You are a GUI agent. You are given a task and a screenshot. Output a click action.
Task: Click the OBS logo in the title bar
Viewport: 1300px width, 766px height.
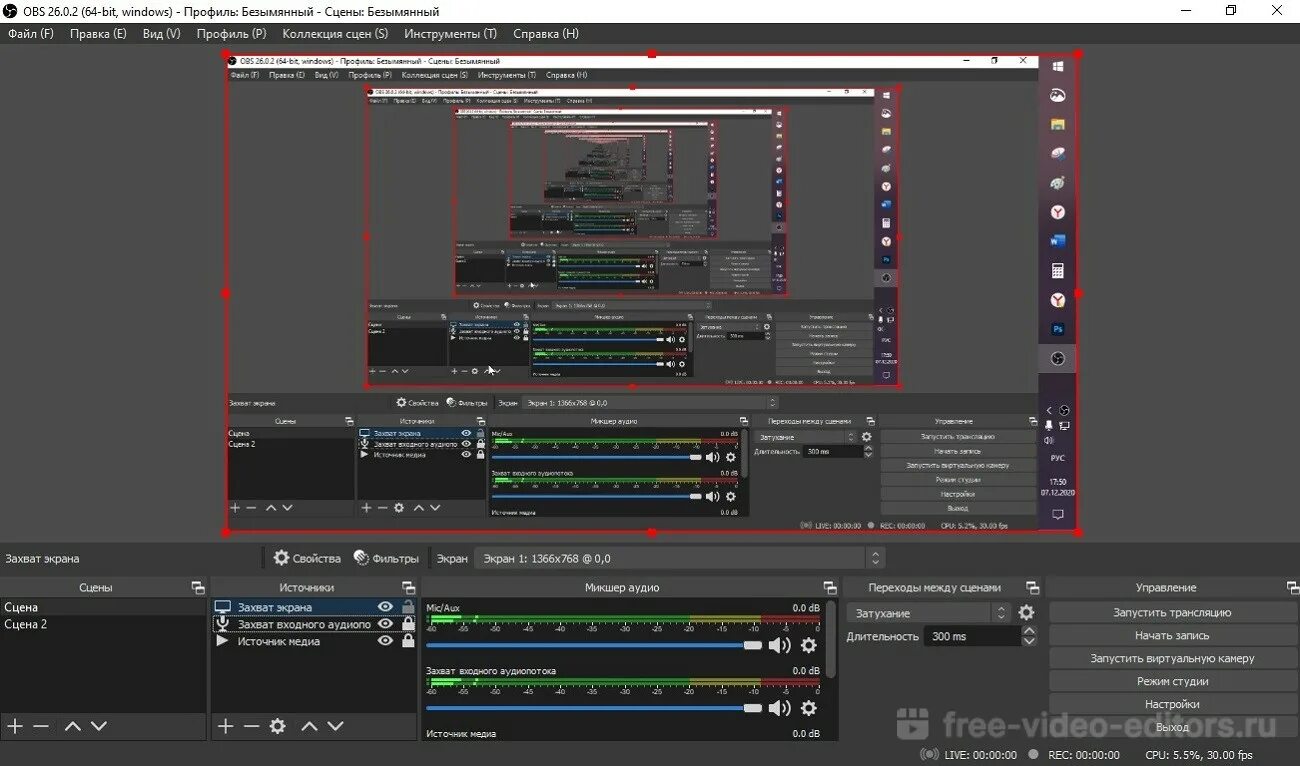point(9,11)
